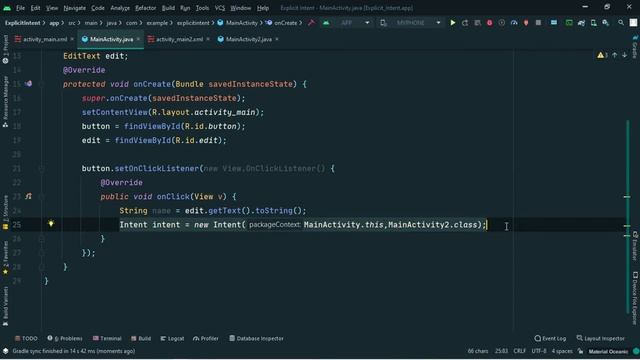Close the MainActivity2.java tab
Image resolution: width=640 pixels, height=360 pixels.
[277, 39]
